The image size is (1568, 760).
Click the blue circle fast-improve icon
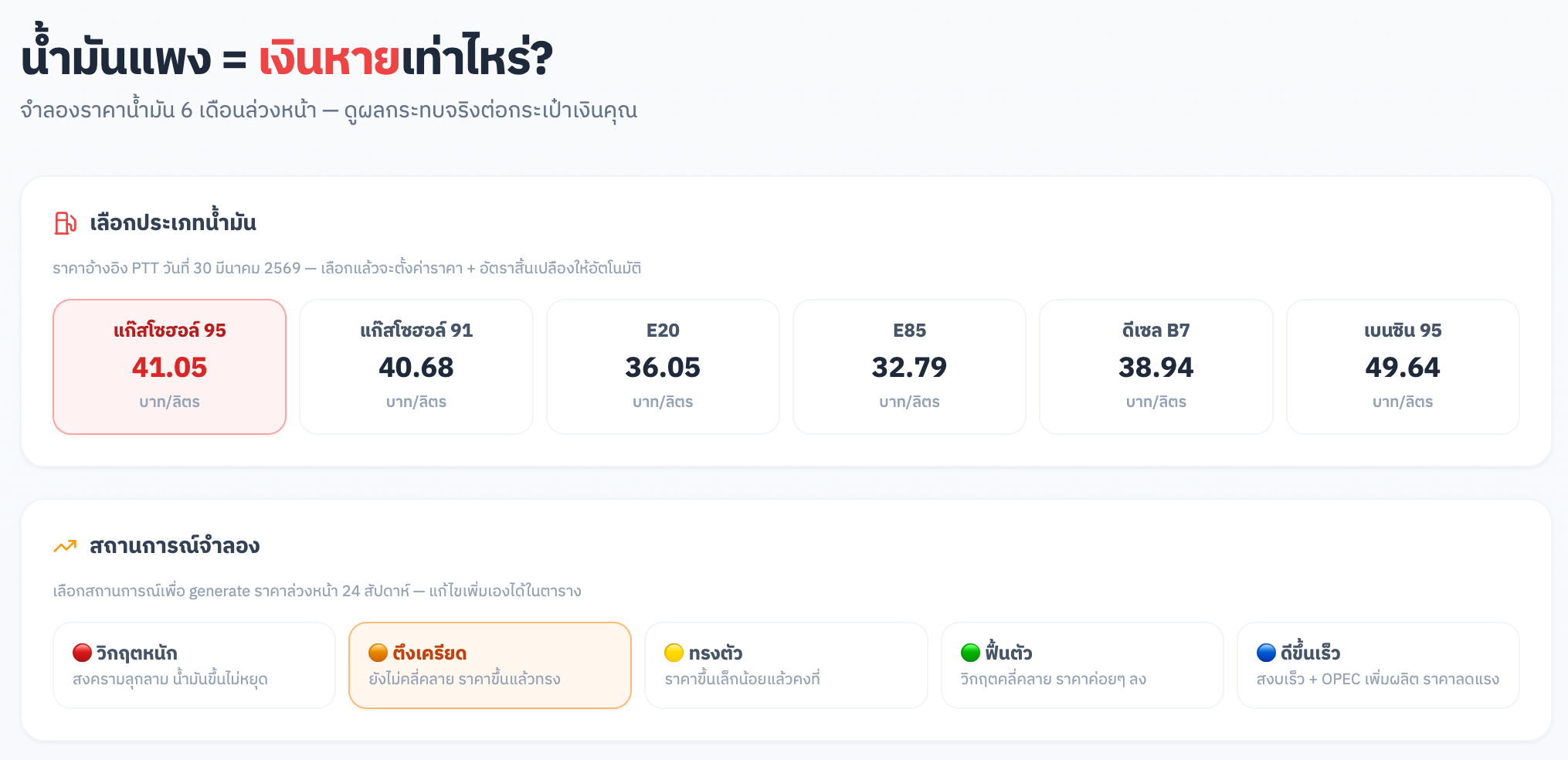[1266, 653]
